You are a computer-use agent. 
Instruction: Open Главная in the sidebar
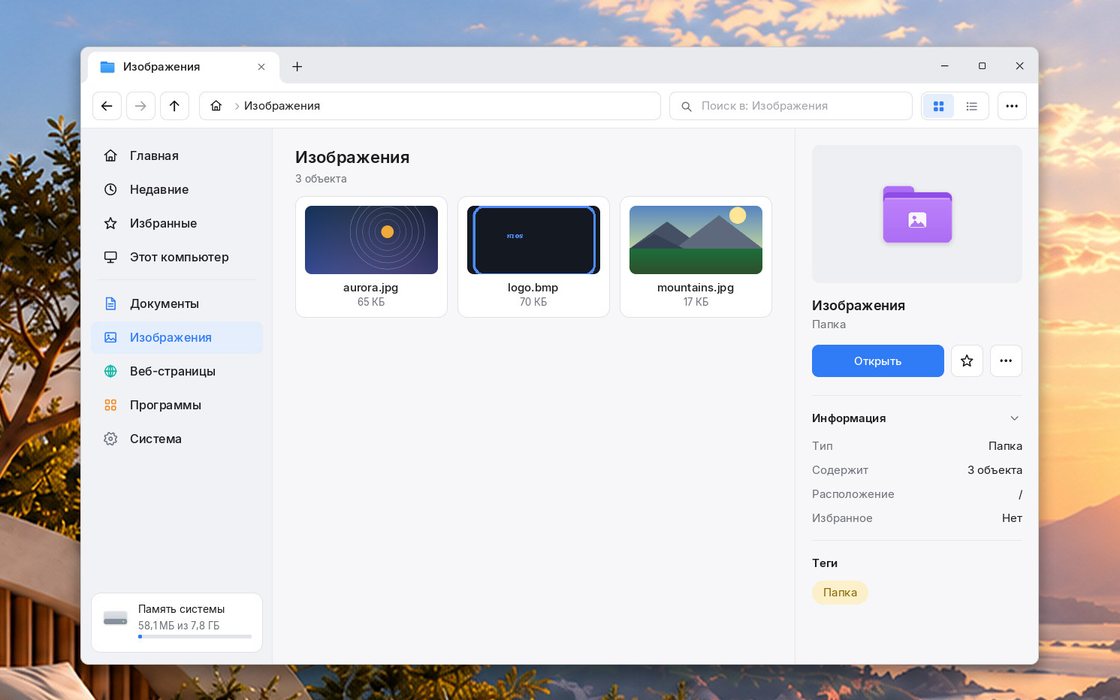point(177,156)
